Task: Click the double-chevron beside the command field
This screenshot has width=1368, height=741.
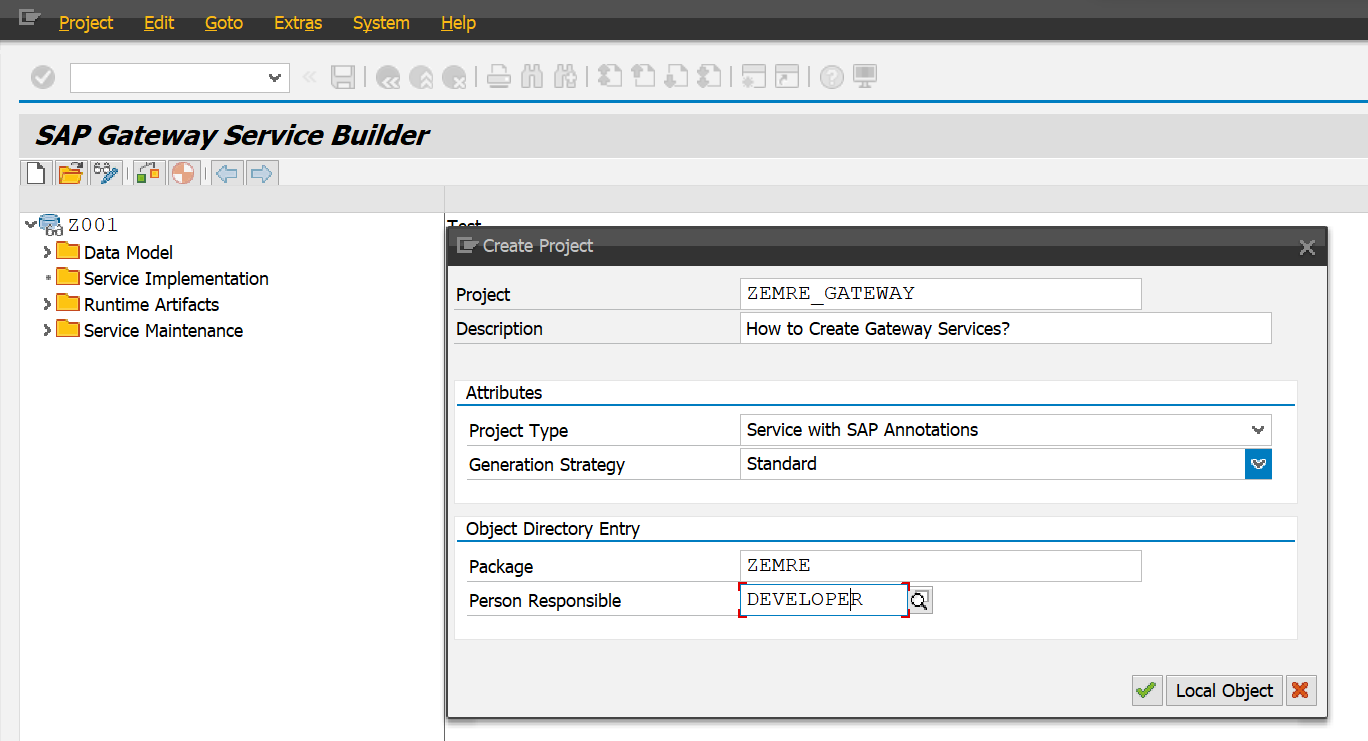Action: point(309,77)
